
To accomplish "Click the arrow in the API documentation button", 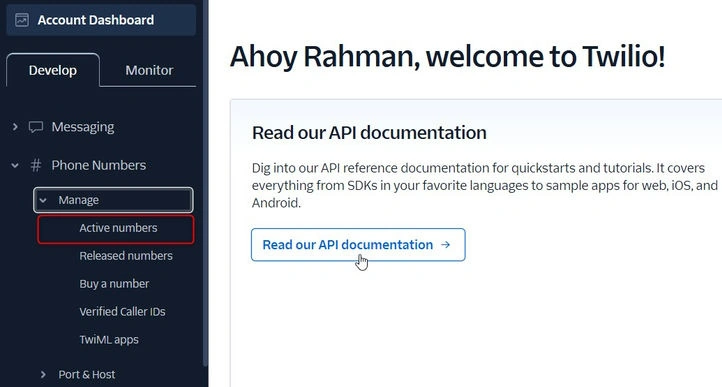I will (x=445, y=245).
